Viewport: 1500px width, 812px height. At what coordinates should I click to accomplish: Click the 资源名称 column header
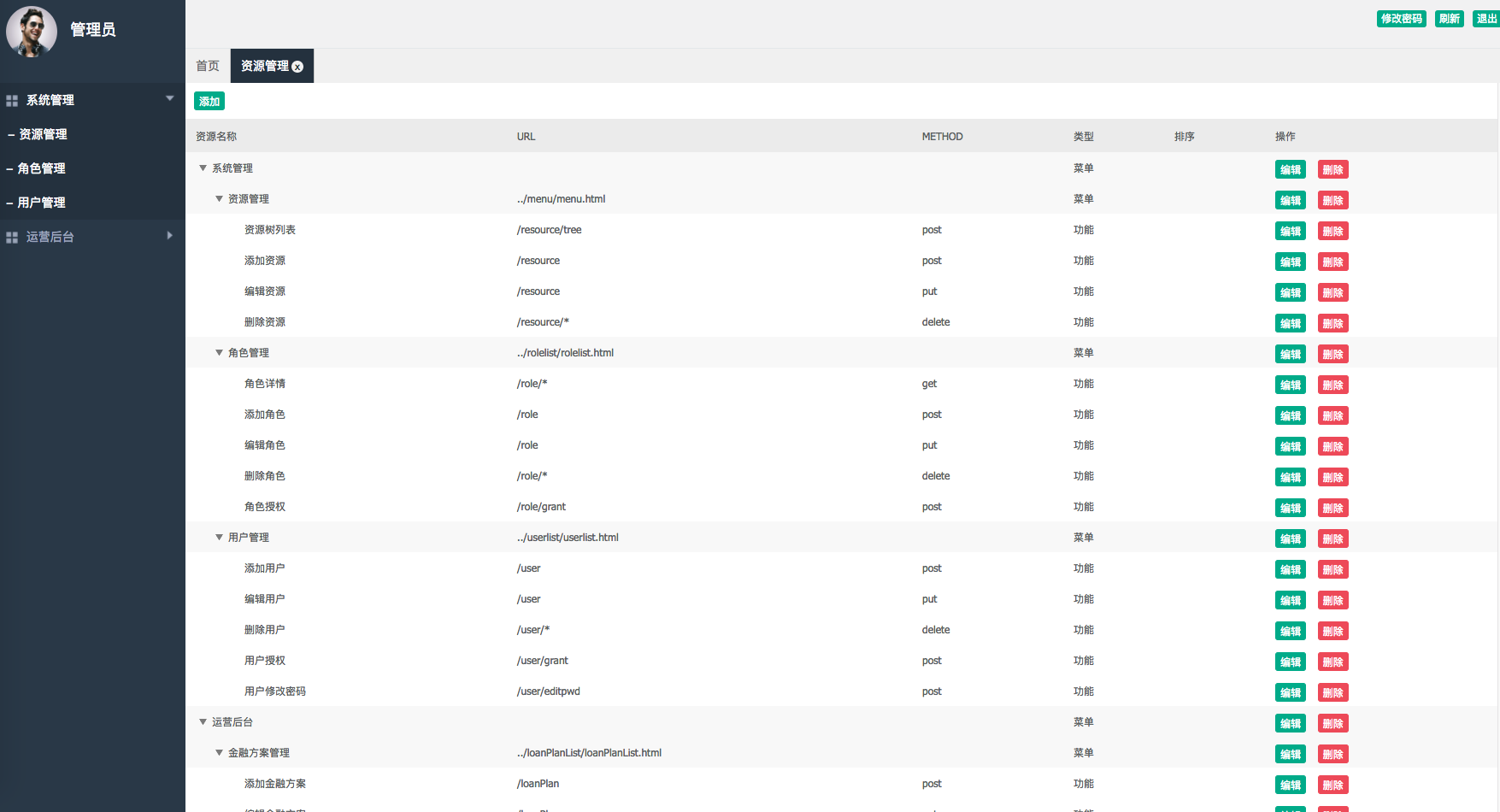(216, 137)
